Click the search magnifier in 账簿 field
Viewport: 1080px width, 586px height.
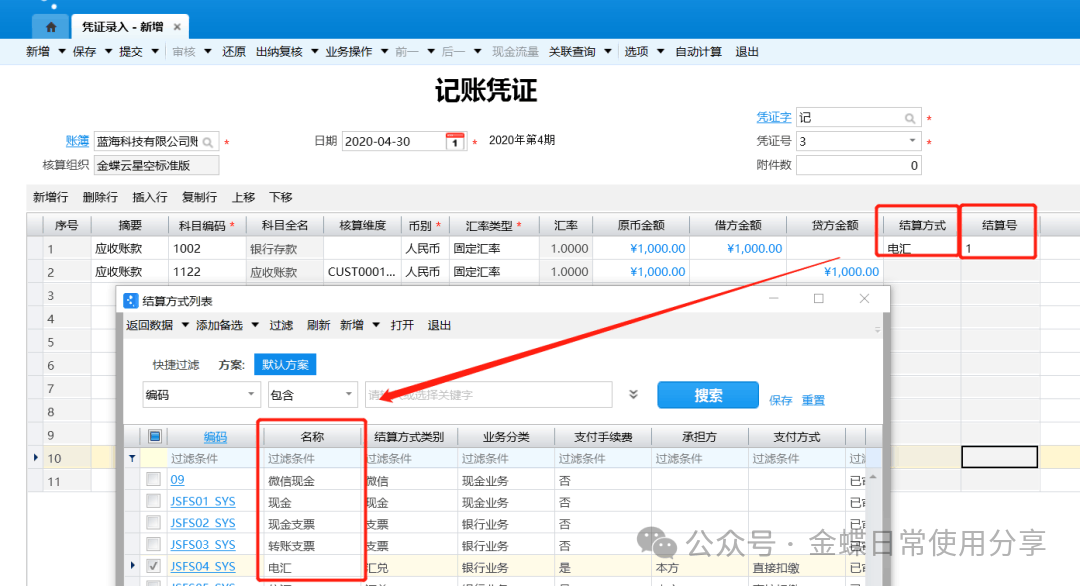[208, 142]
